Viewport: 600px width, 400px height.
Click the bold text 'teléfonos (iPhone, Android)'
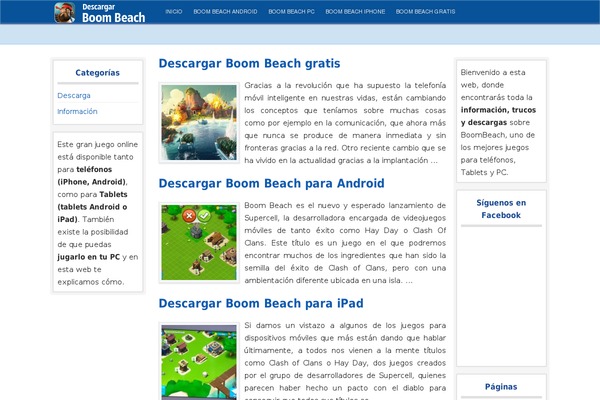coord(92,175)
